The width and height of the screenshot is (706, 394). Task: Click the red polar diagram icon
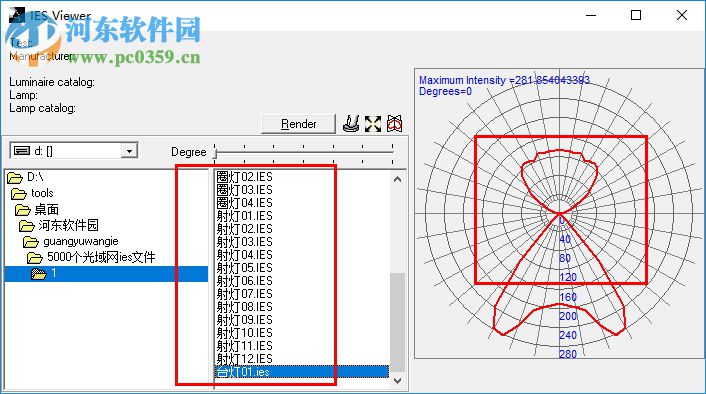(x=394, y=124)
